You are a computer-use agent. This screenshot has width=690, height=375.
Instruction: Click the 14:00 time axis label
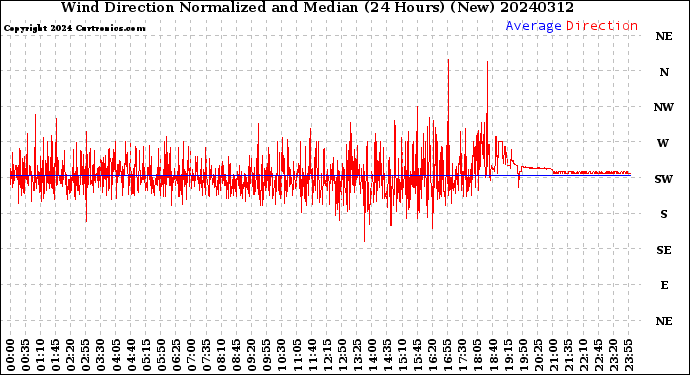(372, 355)
